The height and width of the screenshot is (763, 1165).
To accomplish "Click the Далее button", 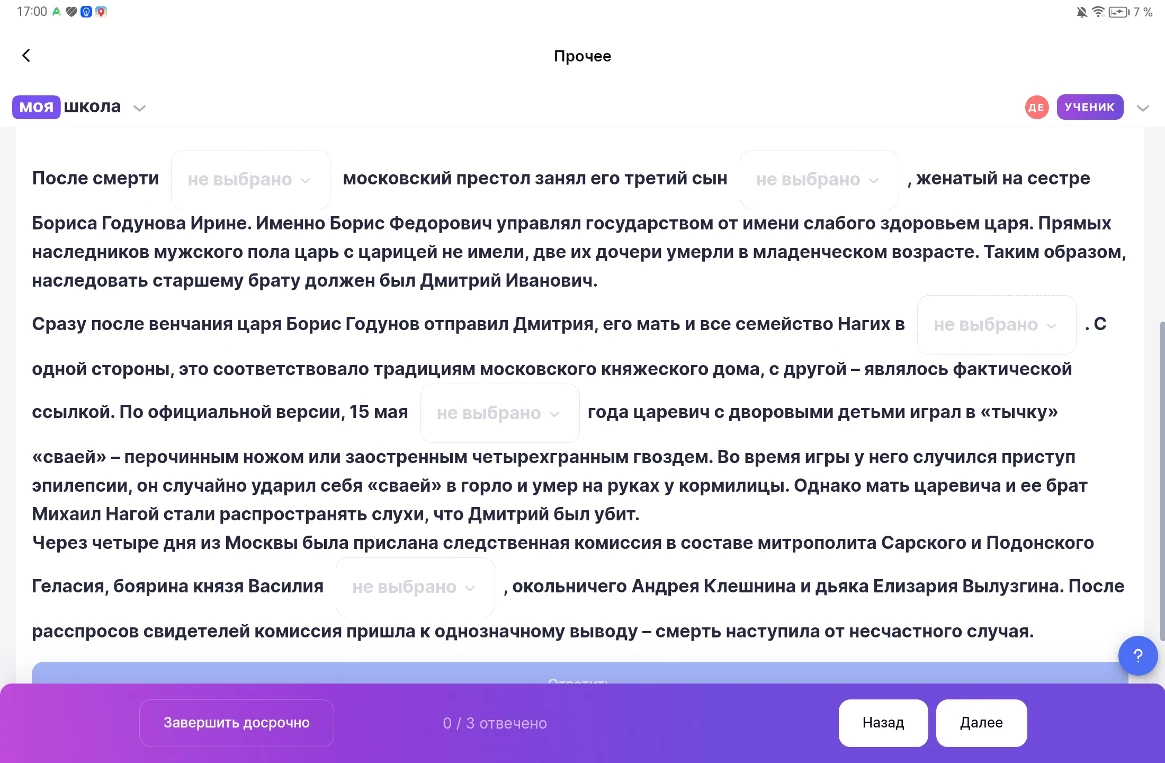I will pyautogui.click(x=981, y=723).
